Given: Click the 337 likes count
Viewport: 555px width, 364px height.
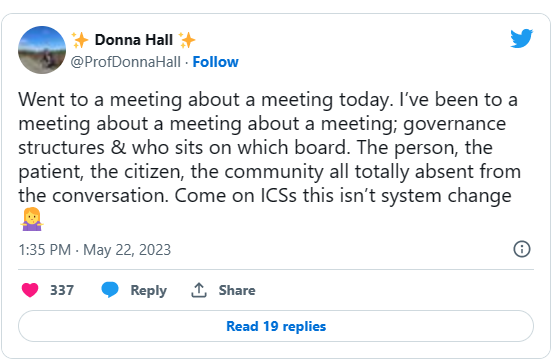Looking at the screenshot, I should 62,290.
